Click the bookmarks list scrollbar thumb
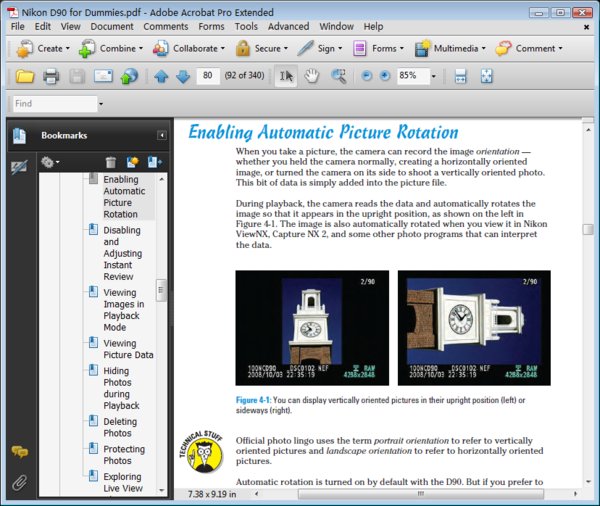Image resolution: width=600 pixels, height=506 pixels. pos(161,291)
